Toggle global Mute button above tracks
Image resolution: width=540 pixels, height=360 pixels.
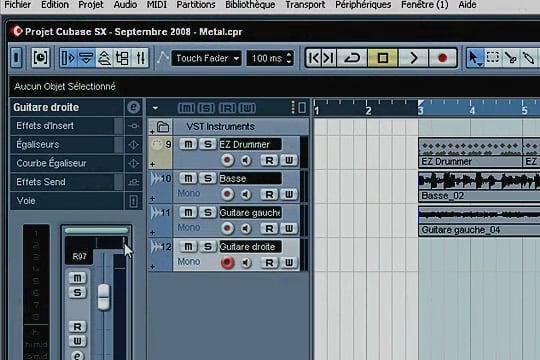[x=186, y=108]
